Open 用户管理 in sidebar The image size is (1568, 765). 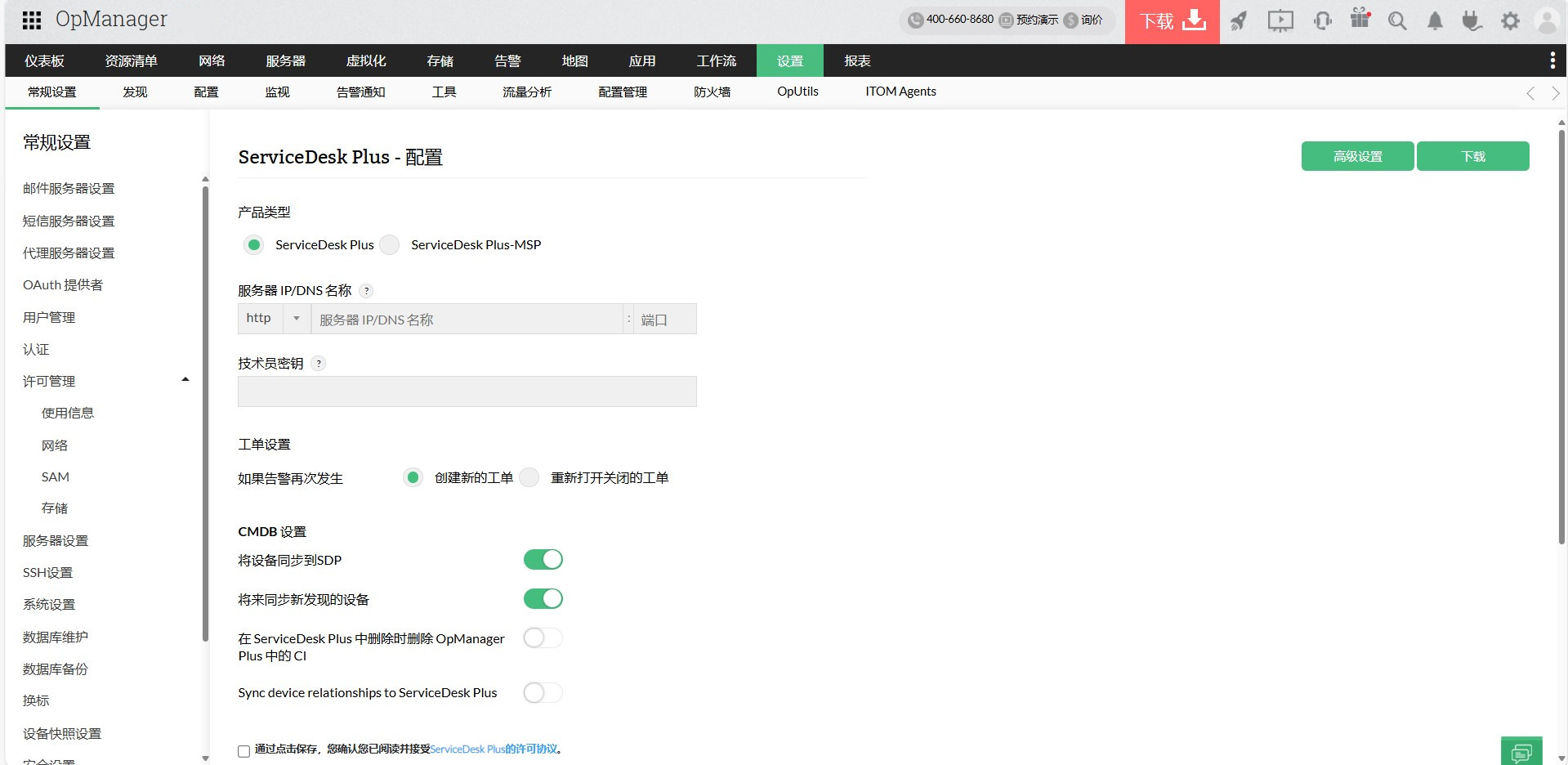point(49,317)
